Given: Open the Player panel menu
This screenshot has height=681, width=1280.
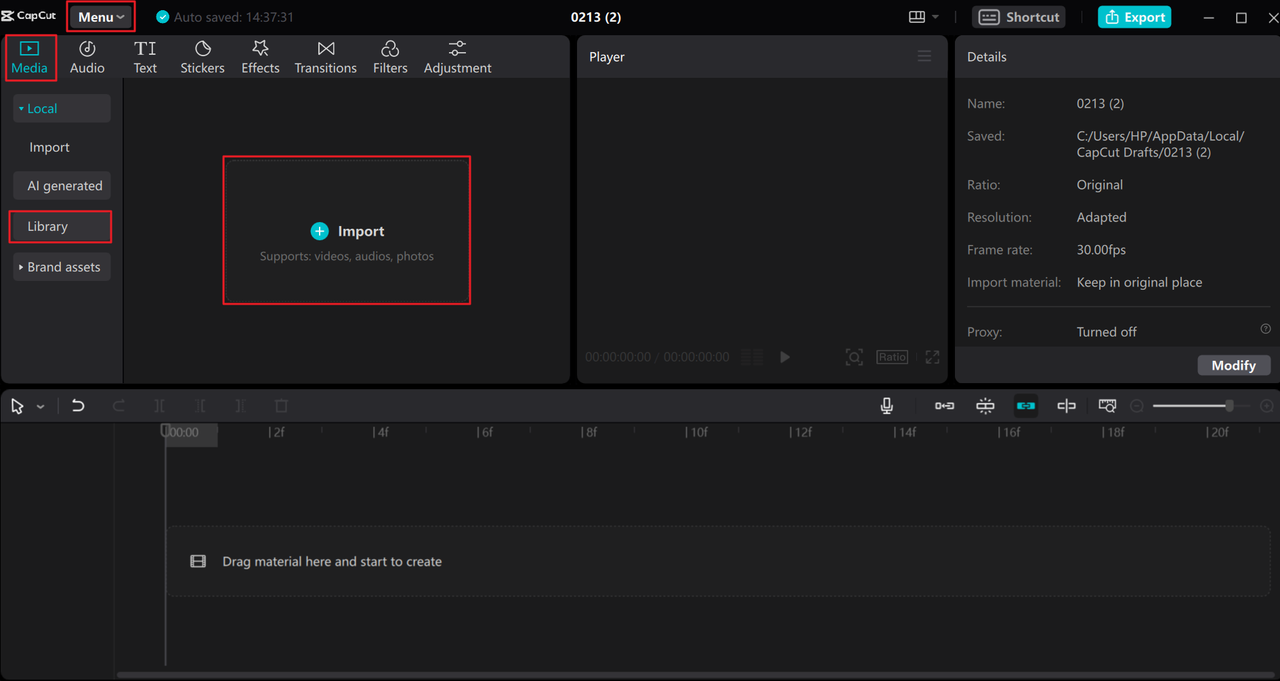Looking at the screenshot, I should coord(924,56).
